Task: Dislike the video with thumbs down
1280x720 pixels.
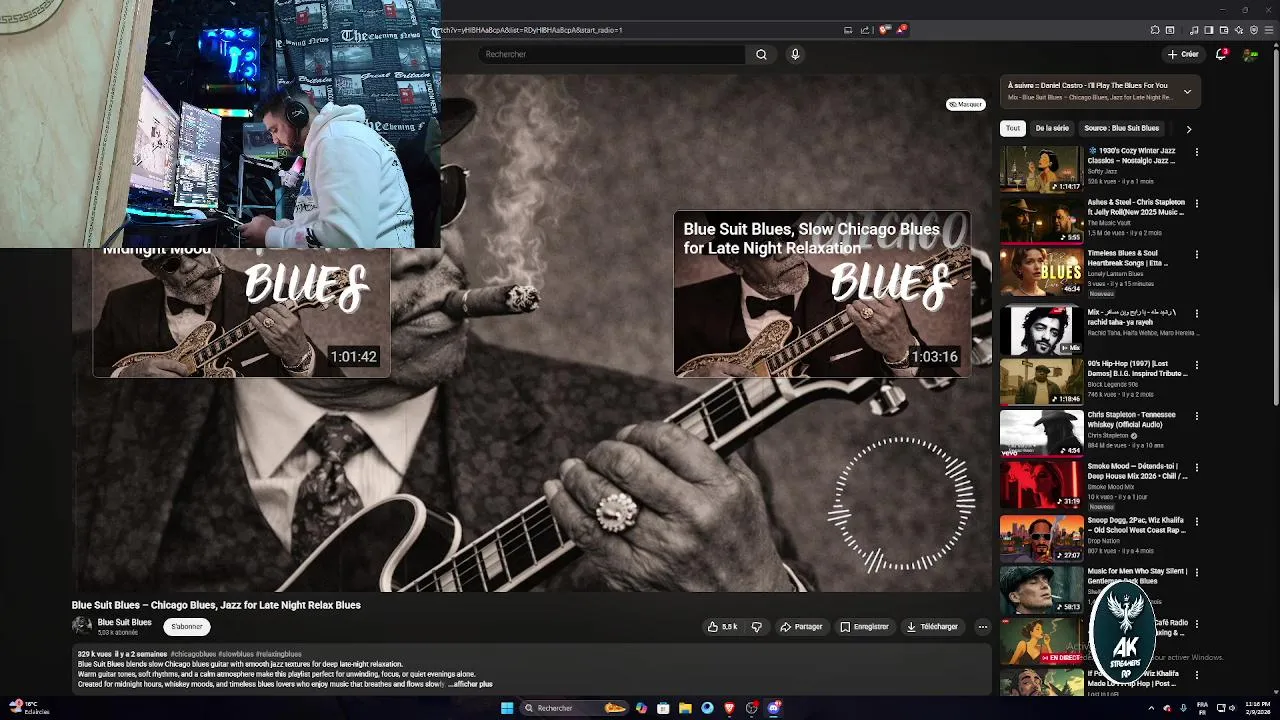Action: tap(757, 627)
